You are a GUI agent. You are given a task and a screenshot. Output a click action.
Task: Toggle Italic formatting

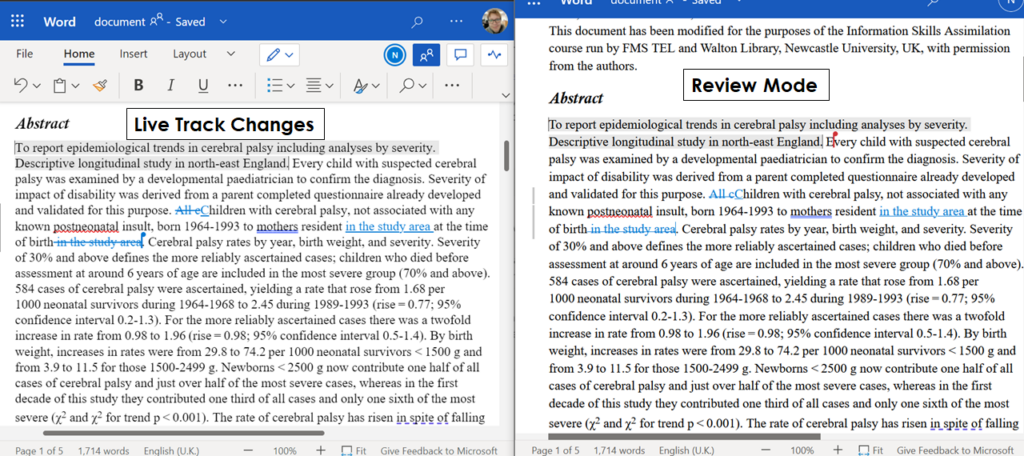tap(171, 85)
